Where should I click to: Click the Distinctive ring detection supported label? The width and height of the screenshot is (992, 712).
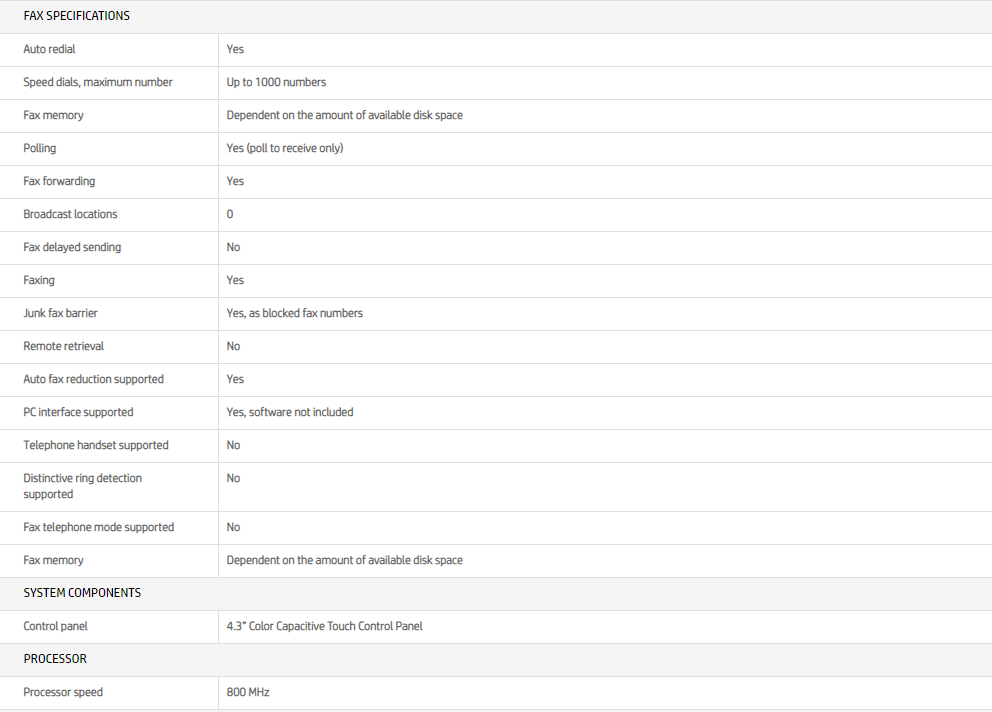click(82, 486)
